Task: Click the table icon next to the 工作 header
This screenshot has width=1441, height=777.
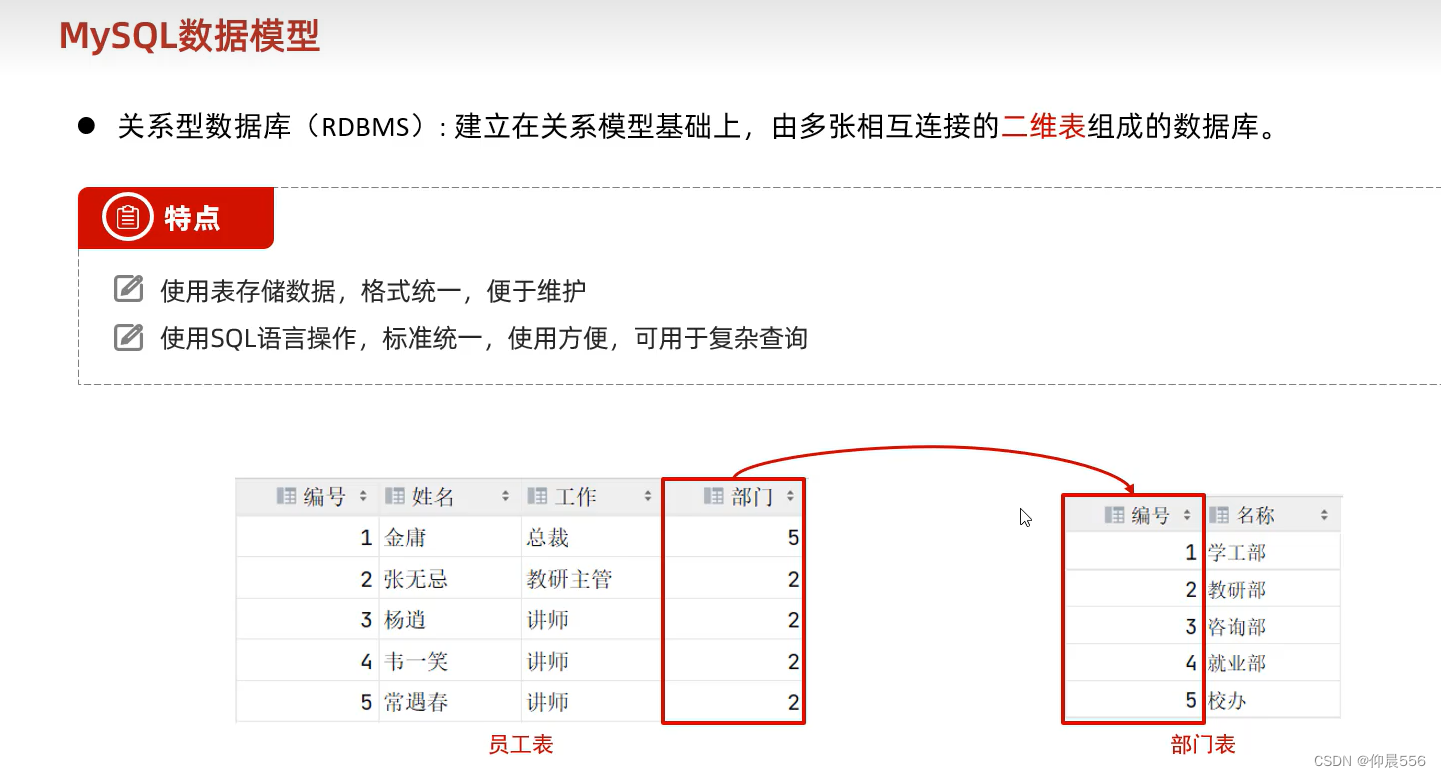Action: point(536,495)
